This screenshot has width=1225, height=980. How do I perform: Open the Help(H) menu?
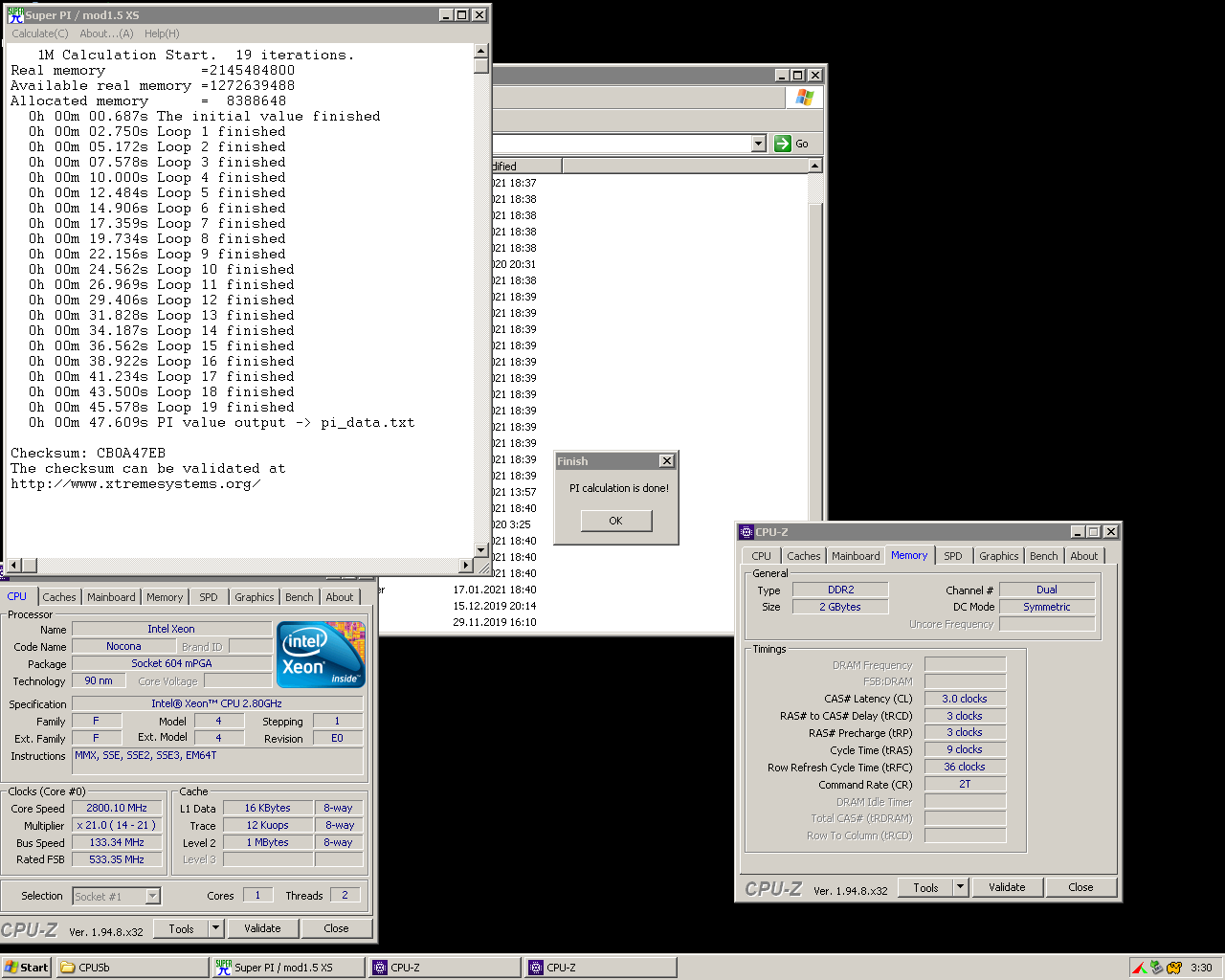click(162, 33)
